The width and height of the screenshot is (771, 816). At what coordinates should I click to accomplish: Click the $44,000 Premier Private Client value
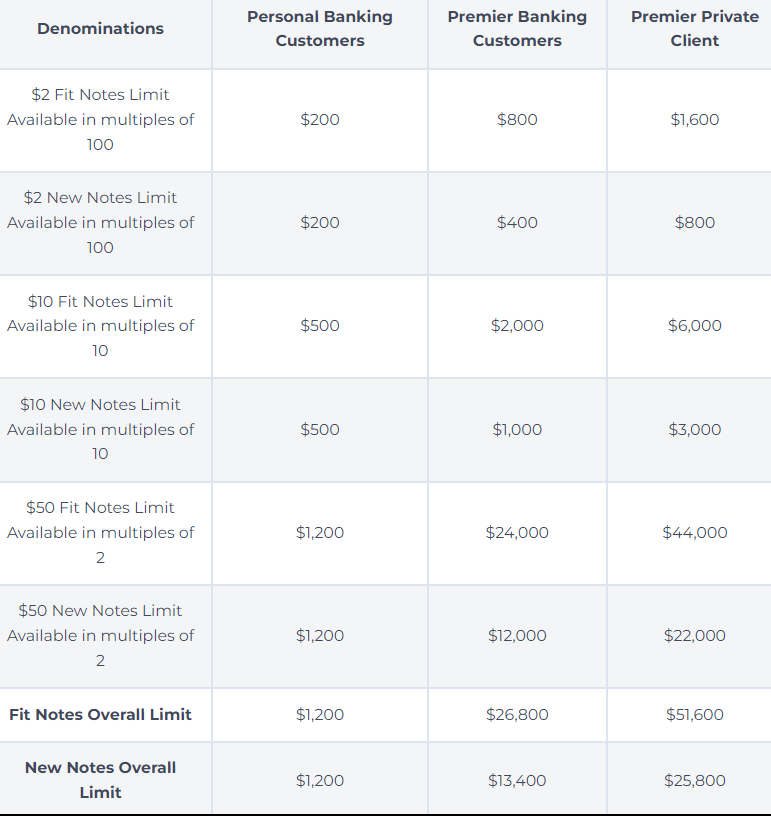695,533
